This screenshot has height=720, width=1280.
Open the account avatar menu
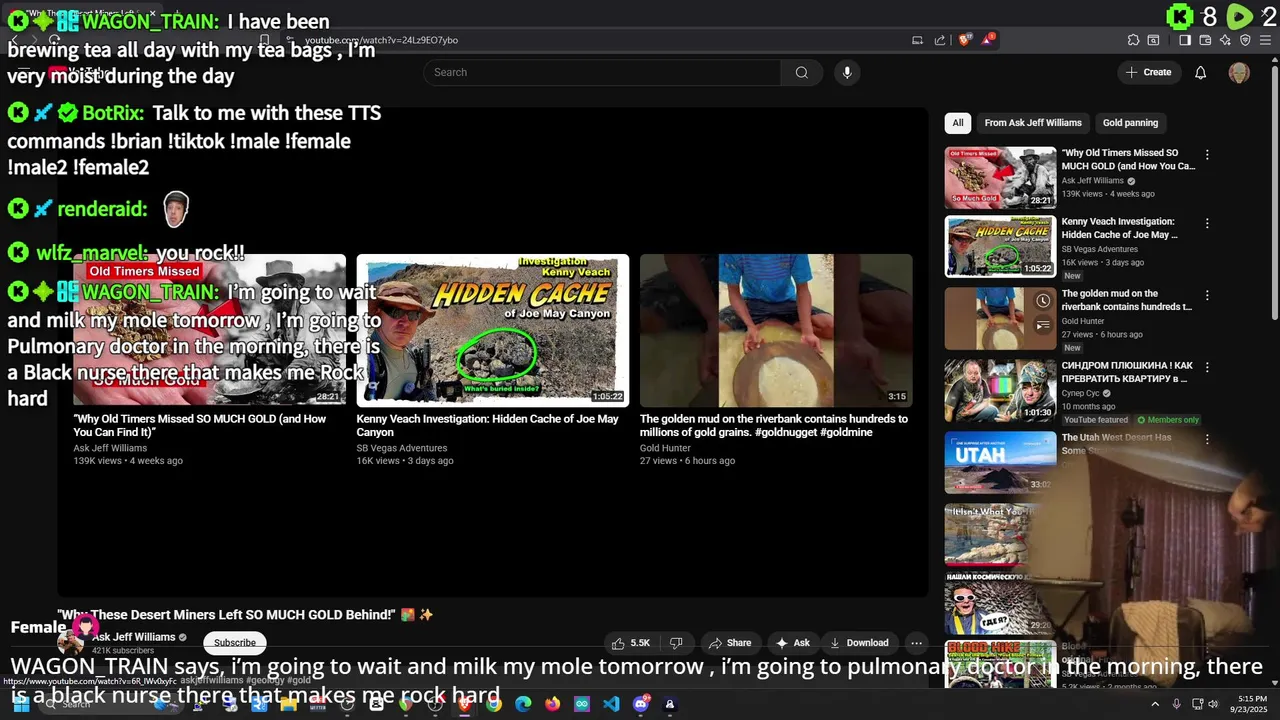pos(1239,72)
